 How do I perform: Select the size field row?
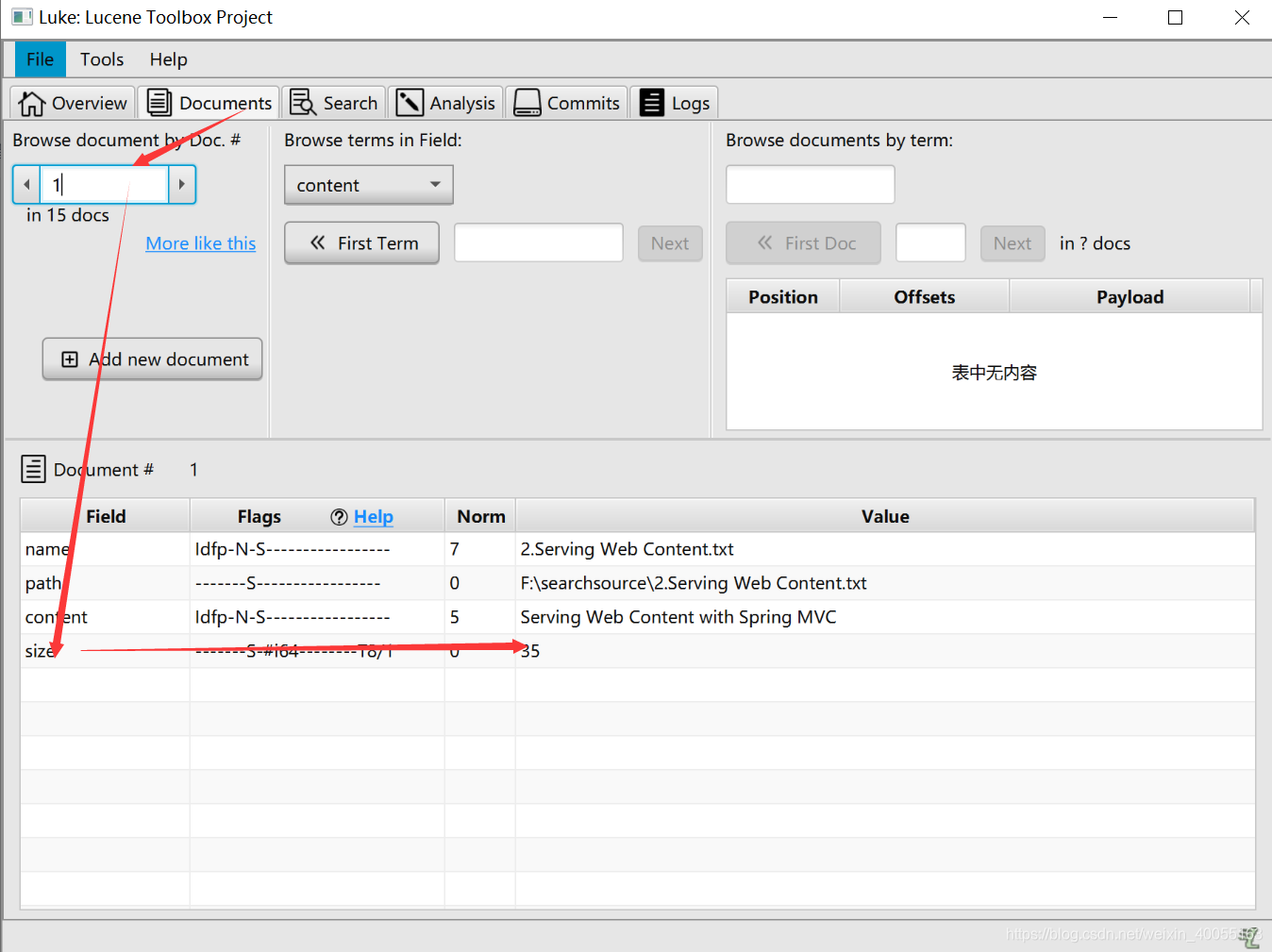(638, 651)
